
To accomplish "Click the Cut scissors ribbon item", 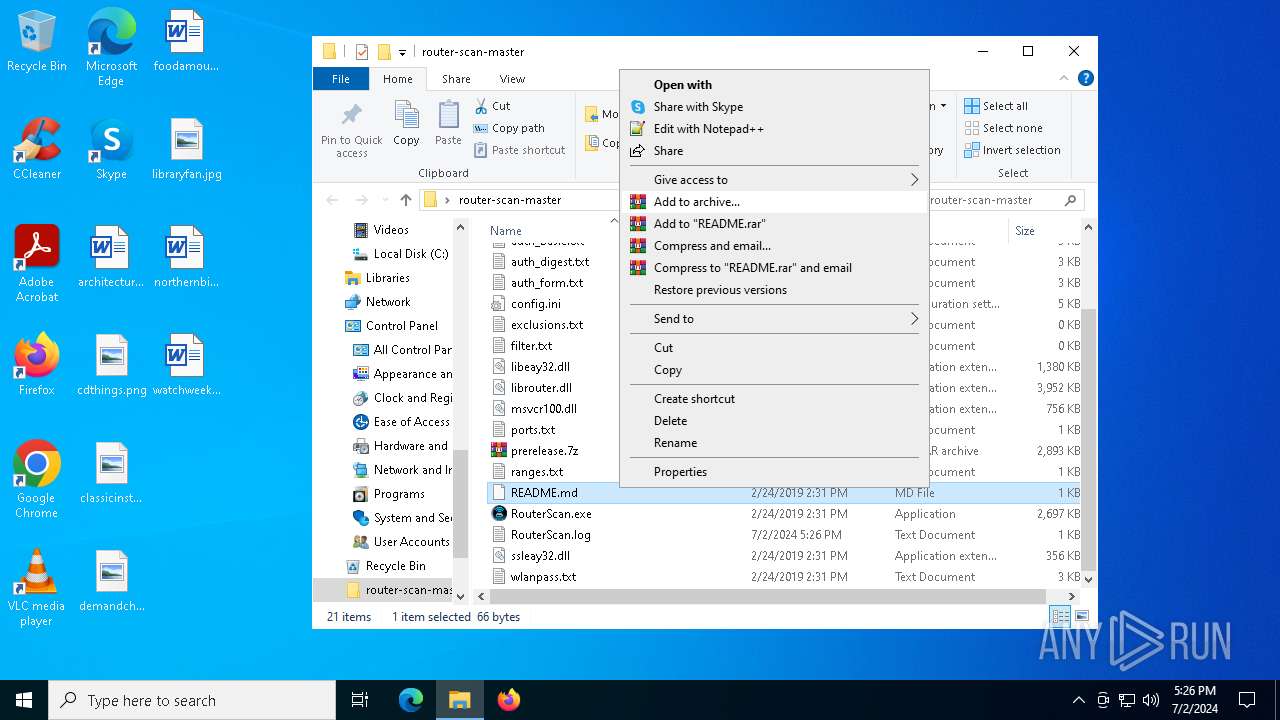I will (x=491, y=106).
